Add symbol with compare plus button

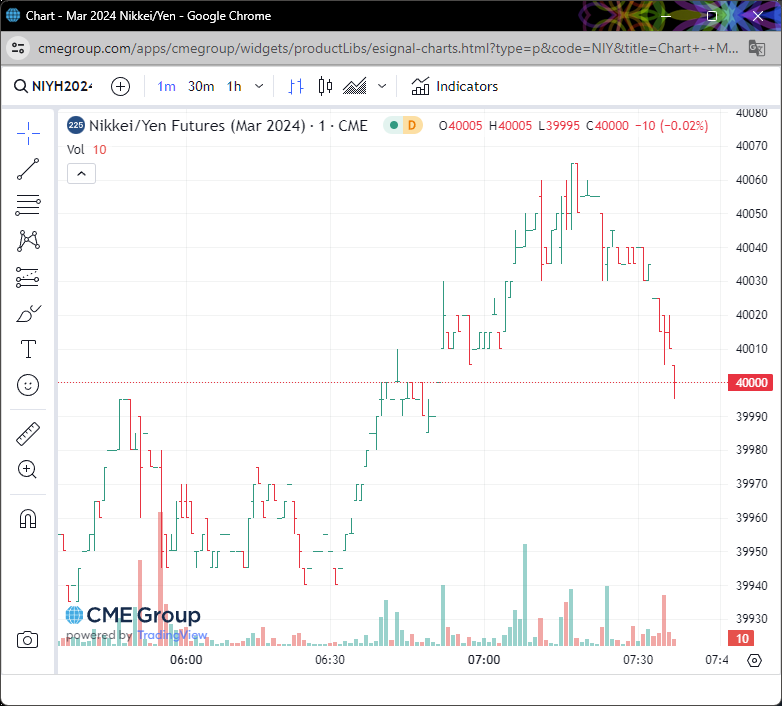tap(120, 86)
